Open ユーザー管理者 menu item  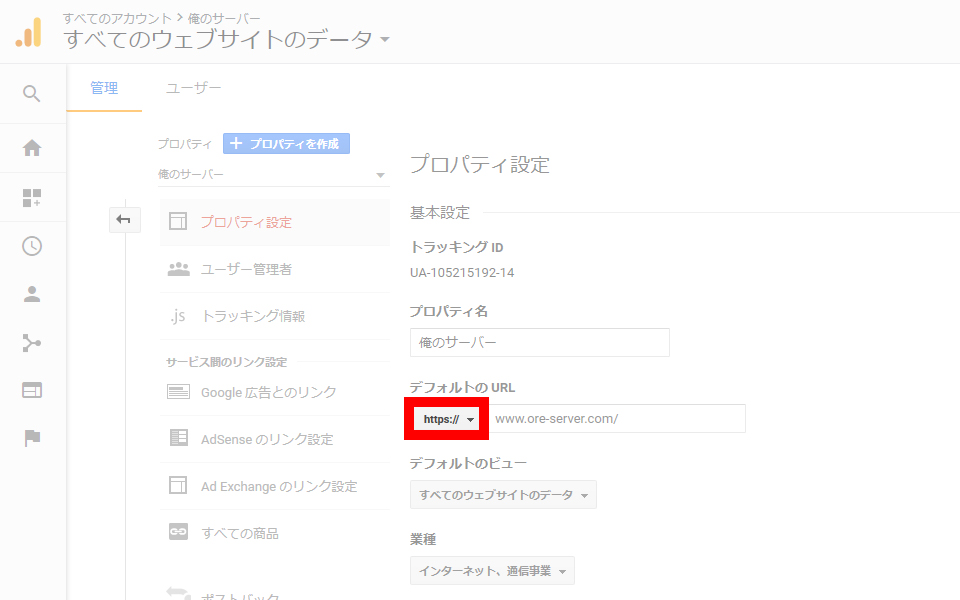(x=274, y=269)
